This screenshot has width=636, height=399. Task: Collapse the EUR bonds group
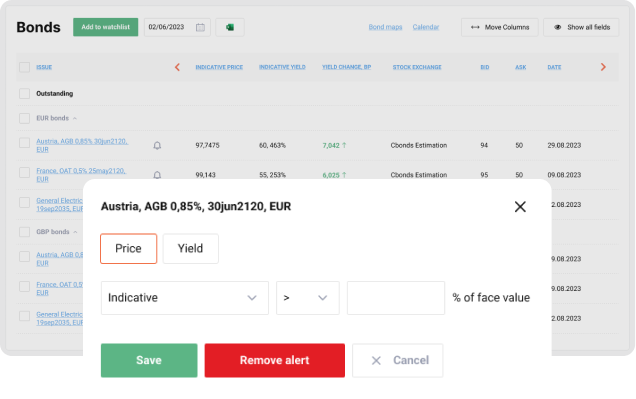[x=75, y=118]
